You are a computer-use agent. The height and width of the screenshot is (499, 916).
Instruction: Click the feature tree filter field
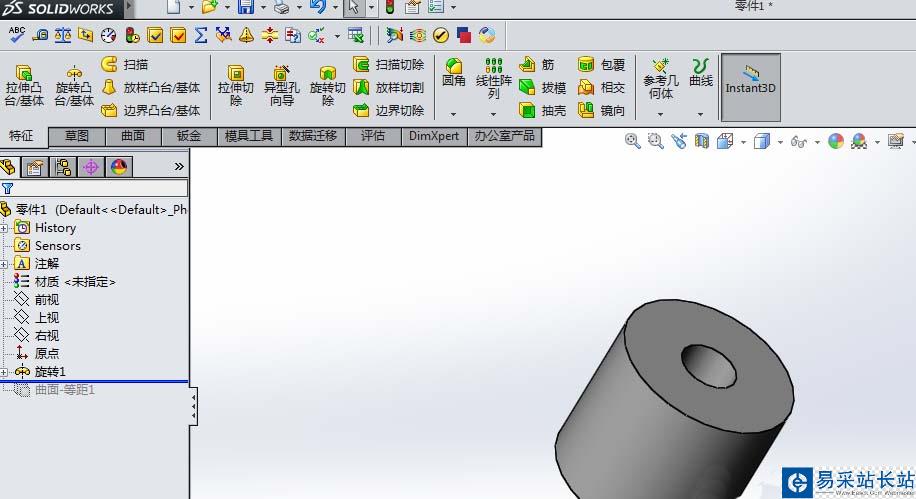(x=94, y=188)
